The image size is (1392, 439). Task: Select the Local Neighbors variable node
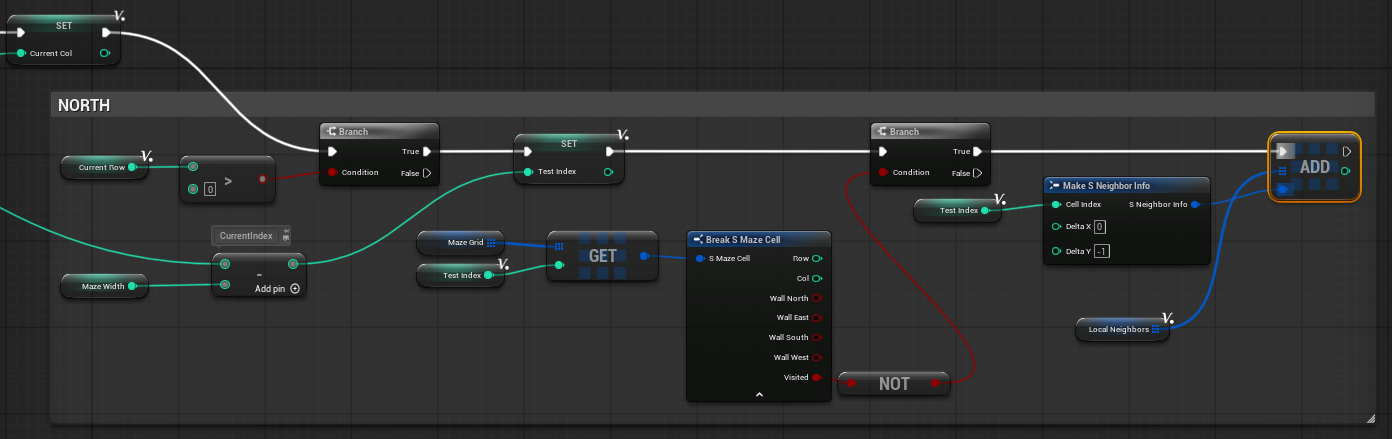click(x=1122, y=328)
